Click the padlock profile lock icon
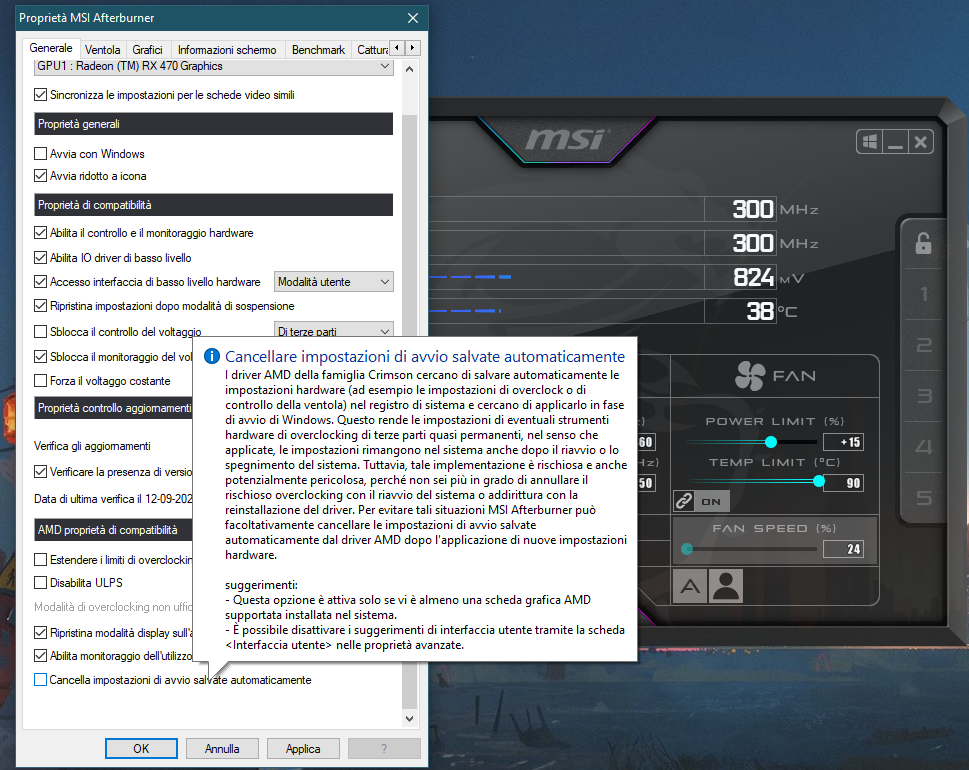This screenshot has height=770, width=969. click(x=923, y=243)
